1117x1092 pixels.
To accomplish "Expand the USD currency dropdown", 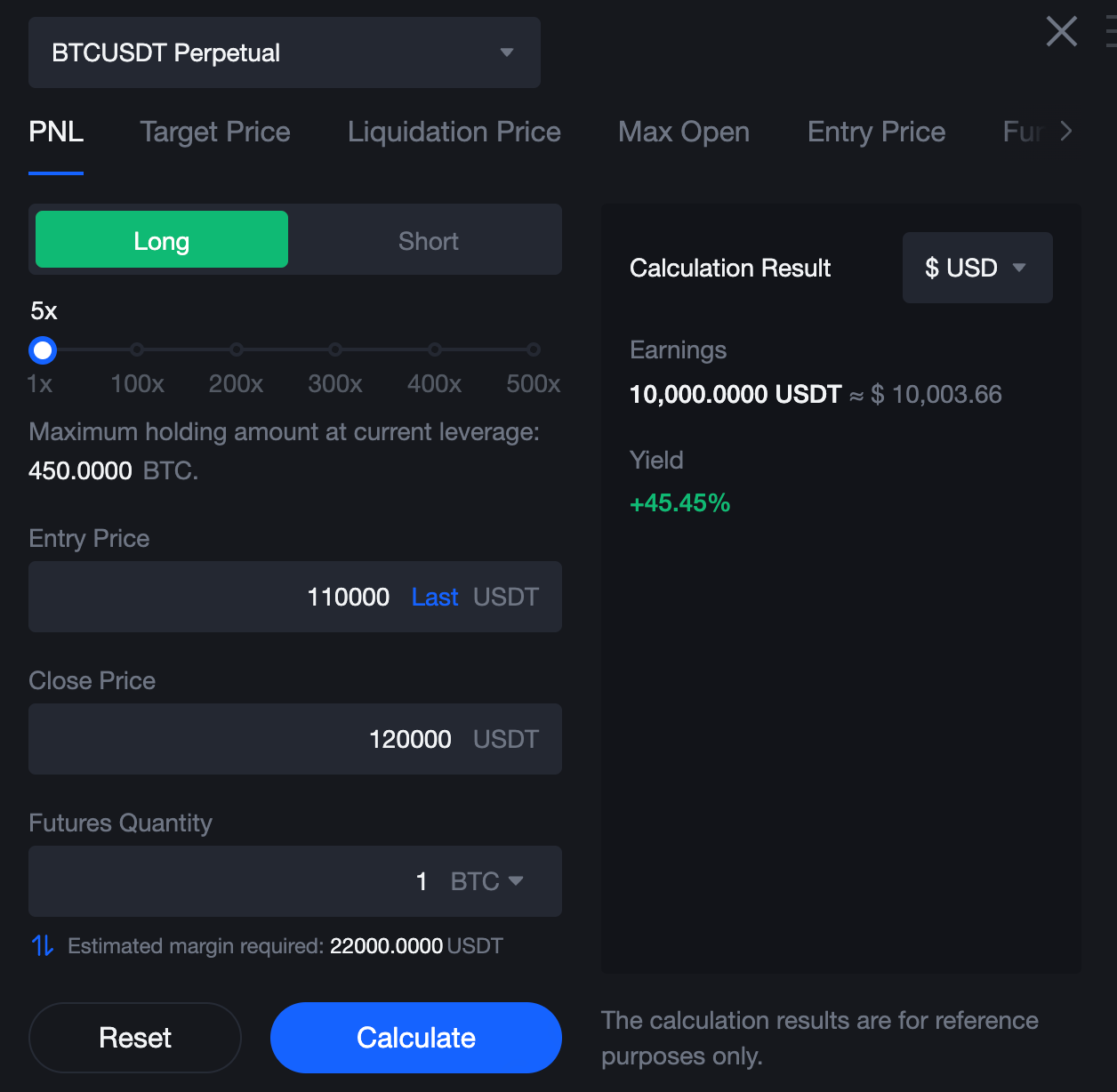I will tap(976, 268).
